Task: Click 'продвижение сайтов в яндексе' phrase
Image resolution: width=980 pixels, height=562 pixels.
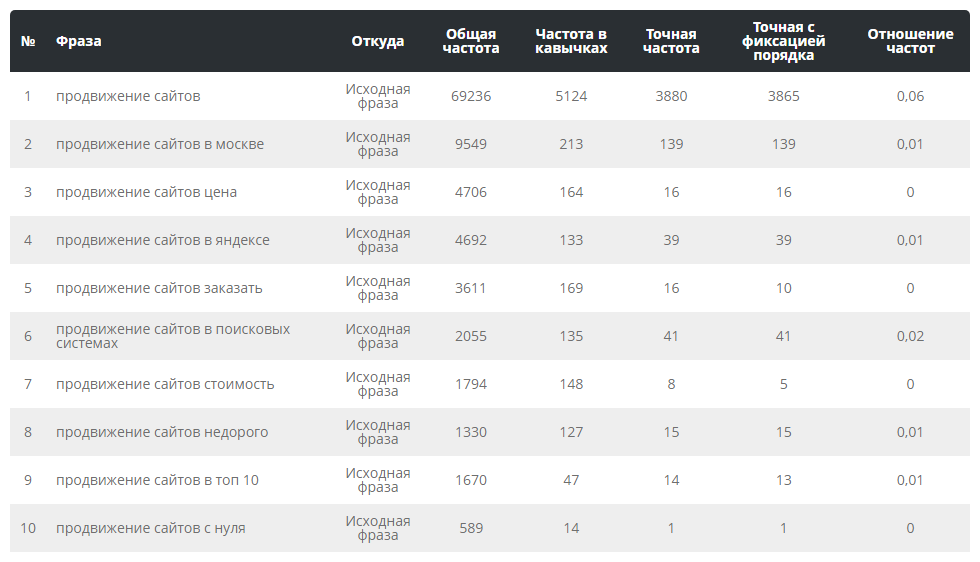Action: 162,240
